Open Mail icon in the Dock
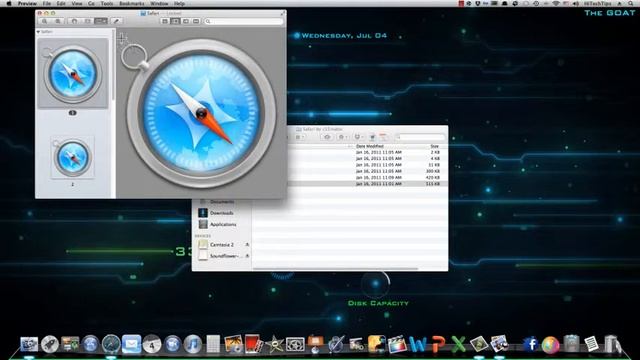640x360 pixels. 131,344
